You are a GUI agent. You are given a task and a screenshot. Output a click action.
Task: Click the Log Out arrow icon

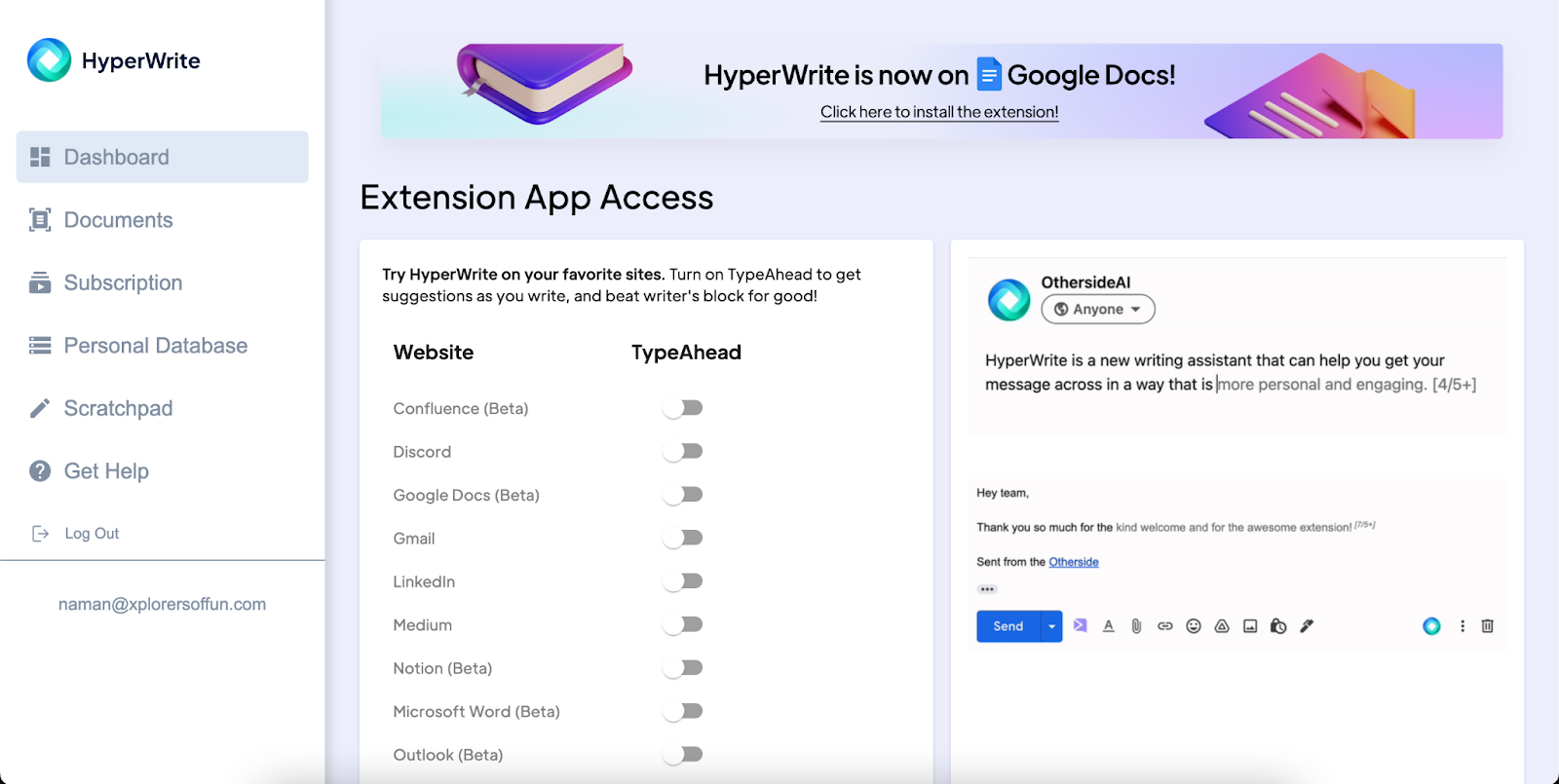pos(40,534)
